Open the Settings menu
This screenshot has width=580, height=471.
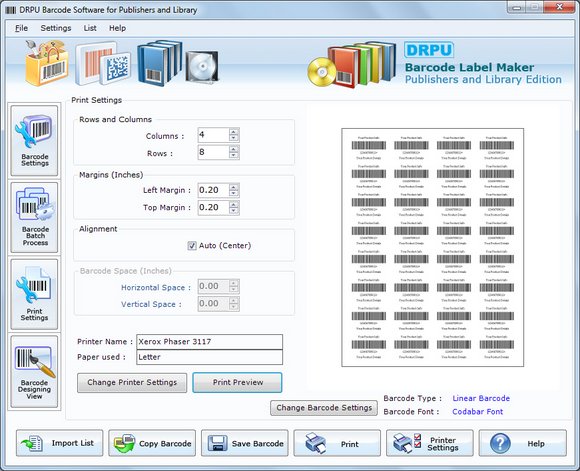56,28
